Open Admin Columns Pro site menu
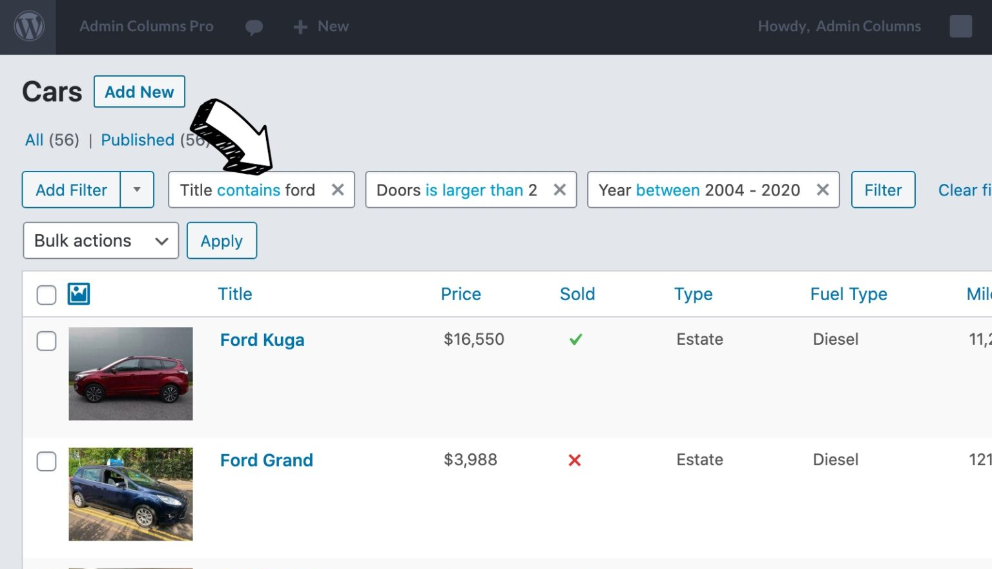This screenshot has height=569, width=992. tap(146, 27)
